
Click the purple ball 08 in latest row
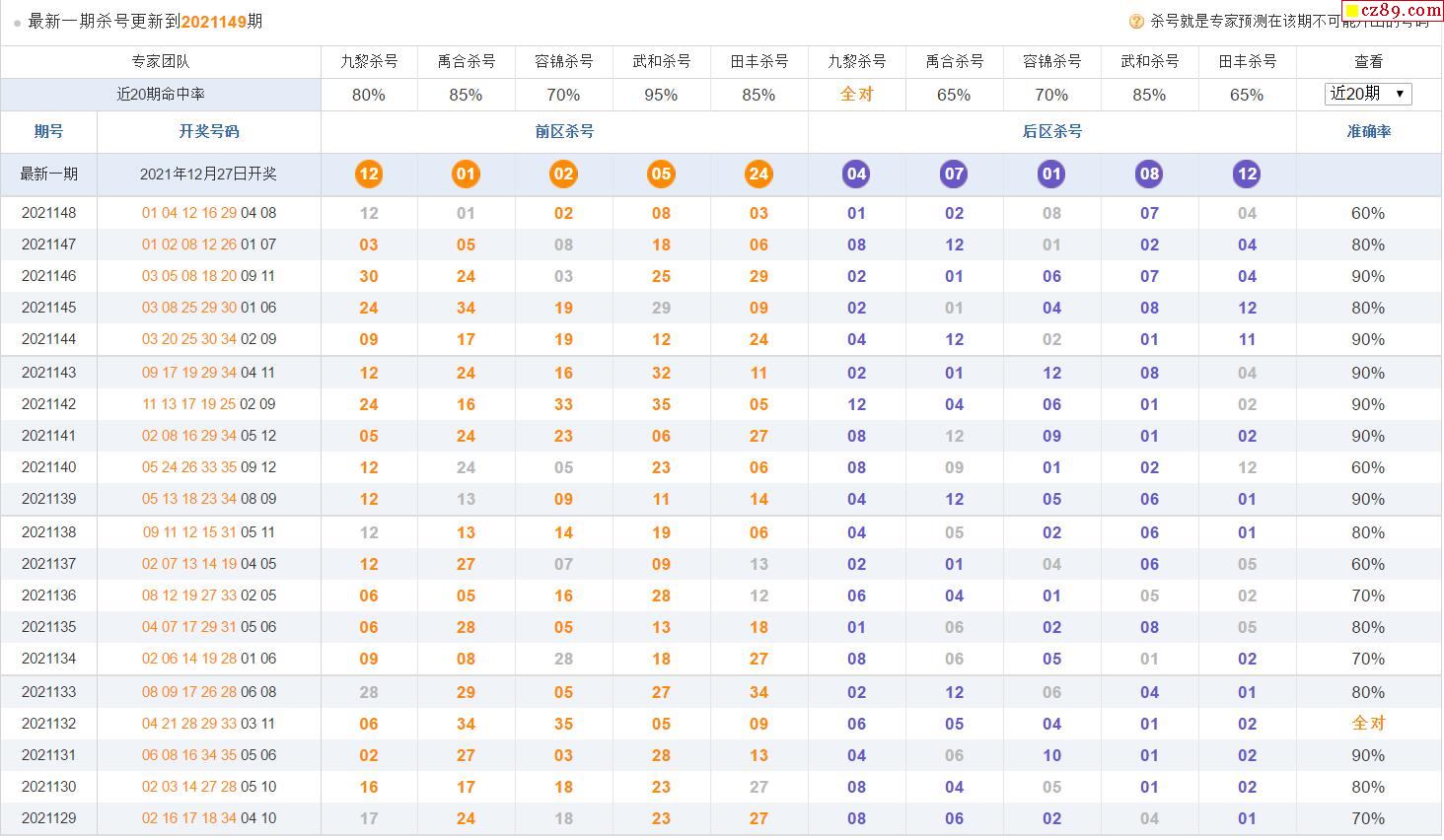(x=1149, y=175)
